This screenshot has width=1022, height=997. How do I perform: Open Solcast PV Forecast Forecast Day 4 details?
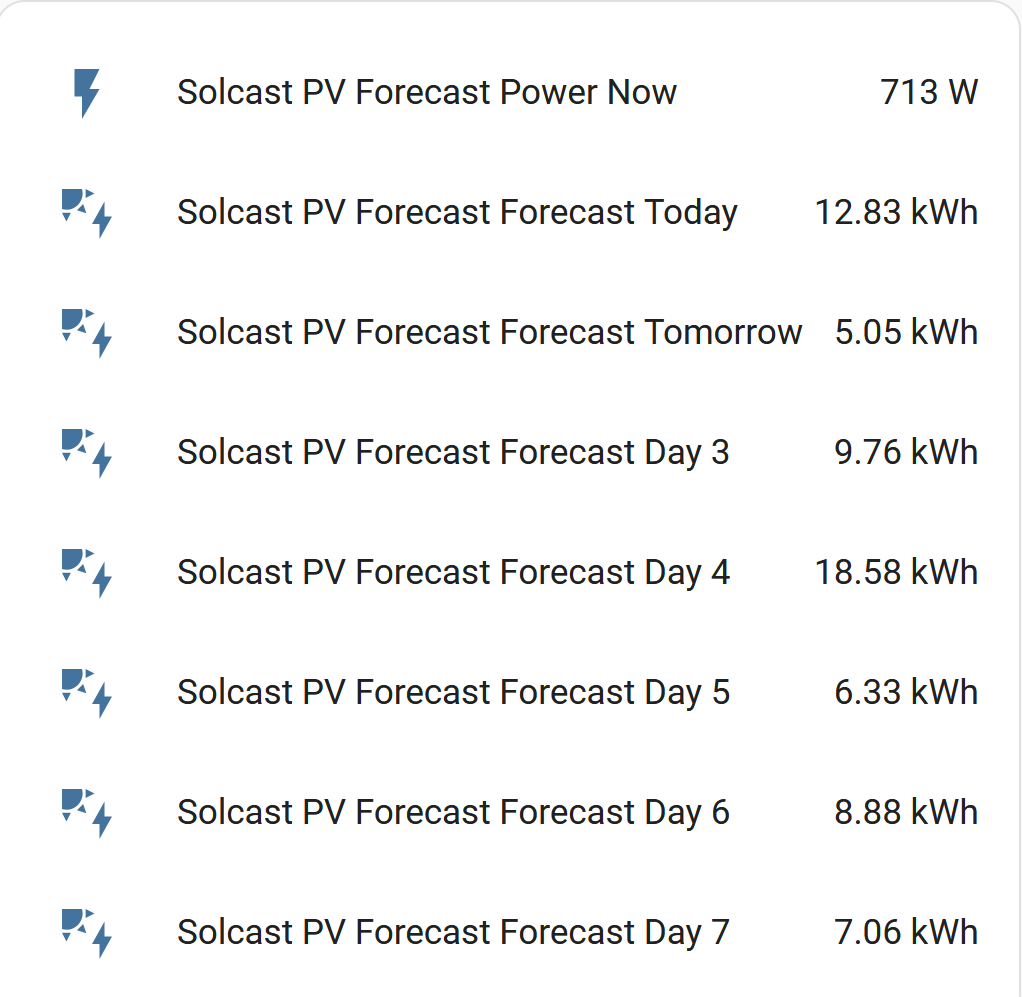[454, 572]
